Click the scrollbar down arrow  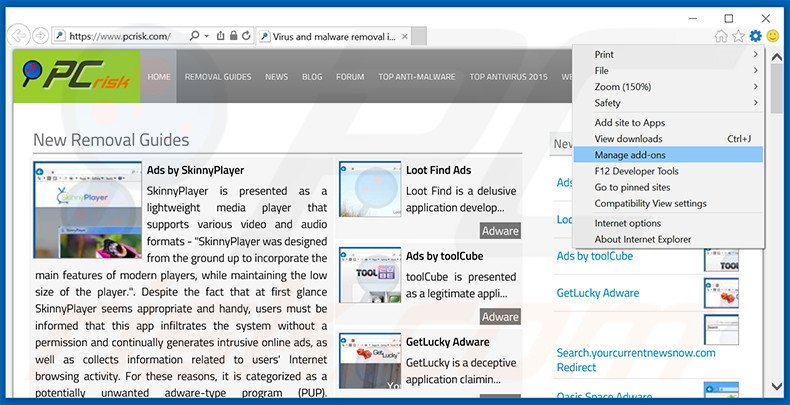point(776,386)
